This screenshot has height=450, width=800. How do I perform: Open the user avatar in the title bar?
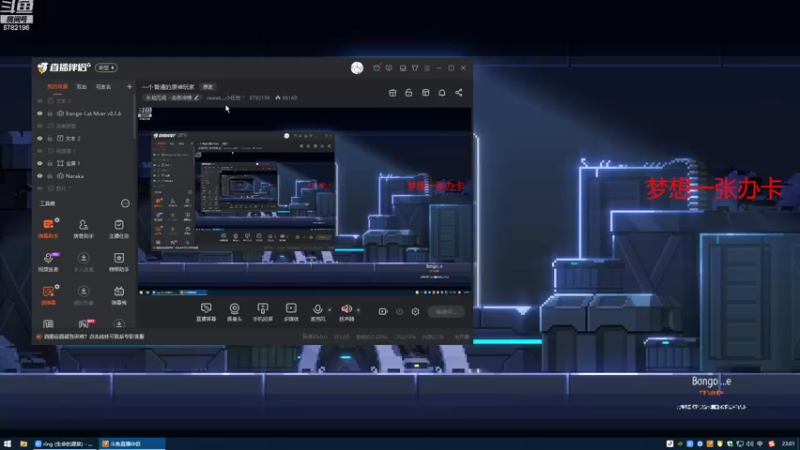pos(357,68)
